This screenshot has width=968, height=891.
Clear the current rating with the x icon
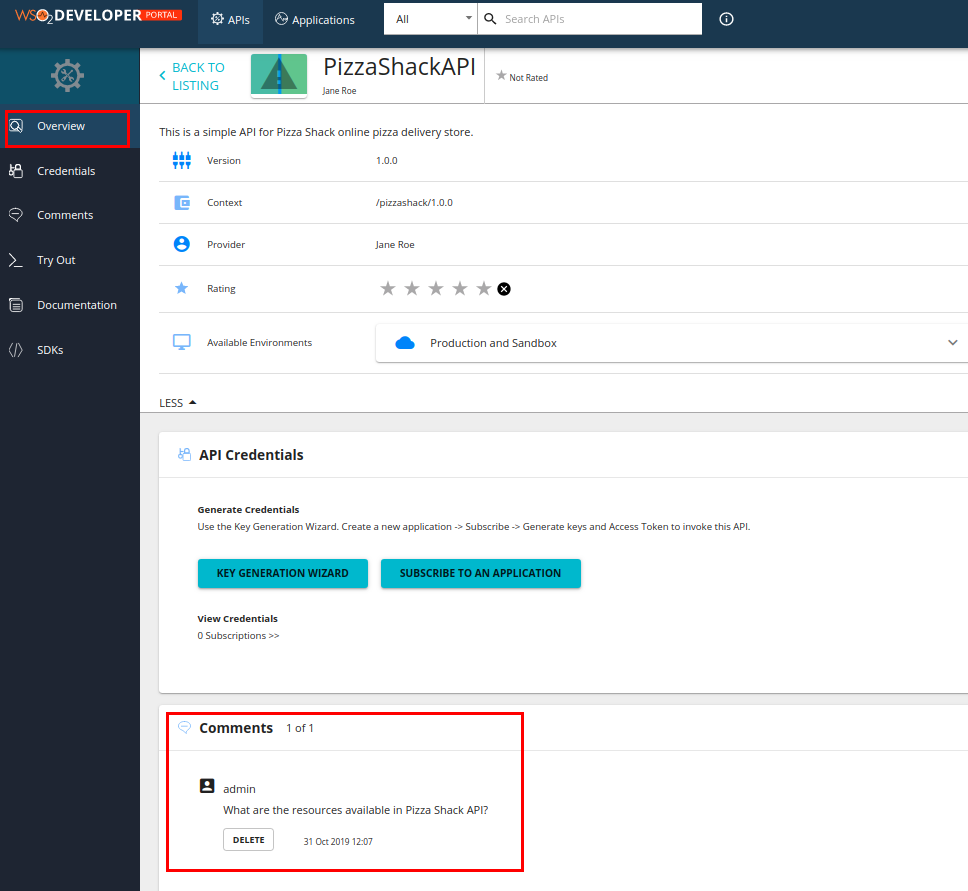504,288
